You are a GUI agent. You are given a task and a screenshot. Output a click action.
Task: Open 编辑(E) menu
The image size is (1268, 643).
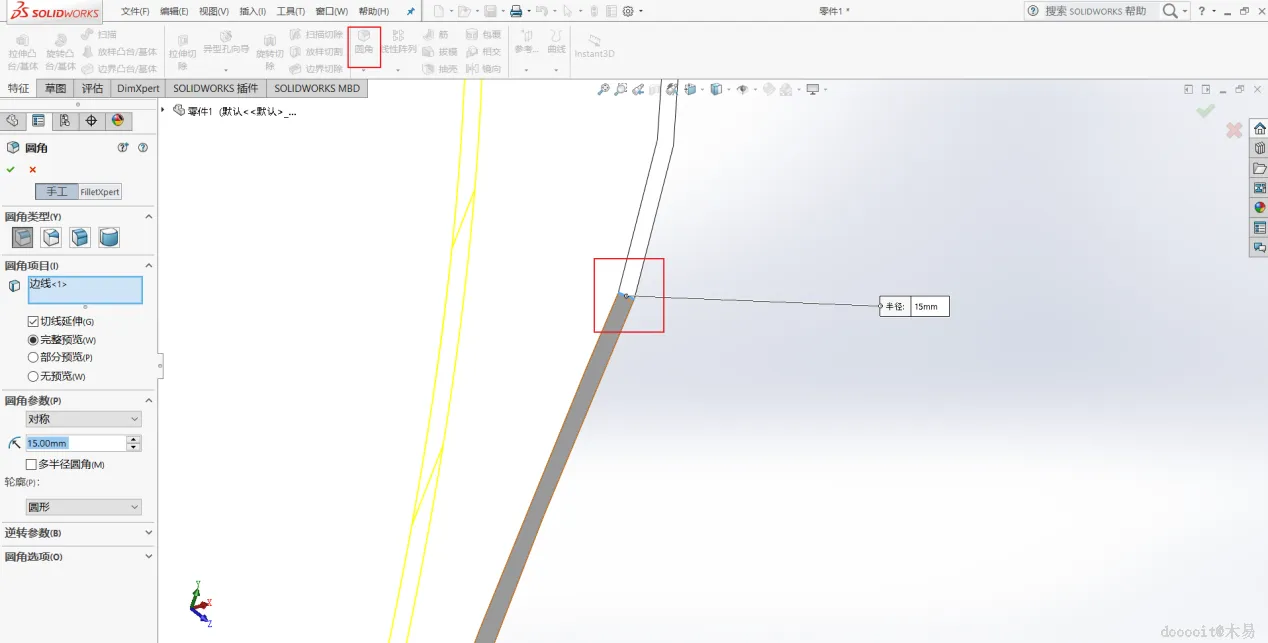click(174, 11)
